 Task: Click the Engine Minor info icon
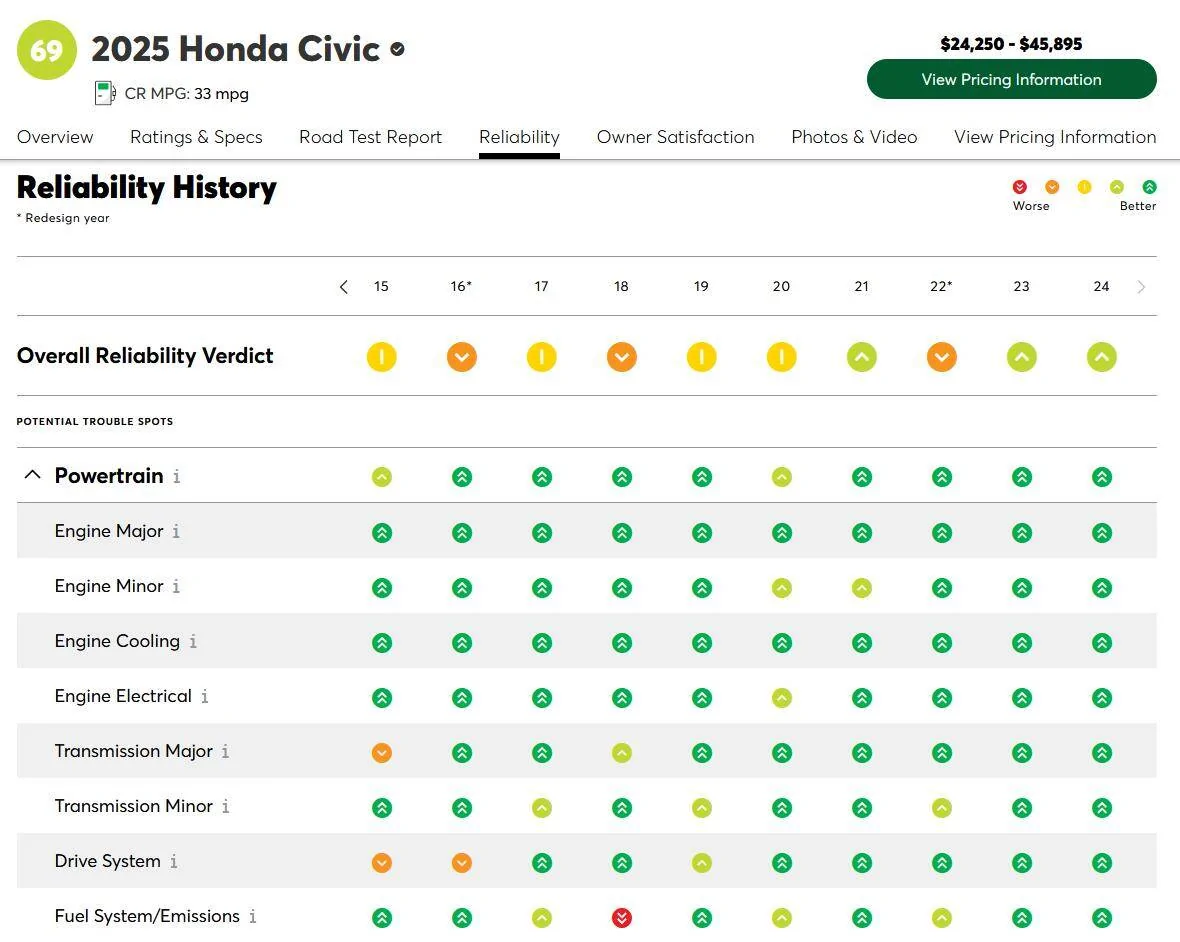point(176,586)
